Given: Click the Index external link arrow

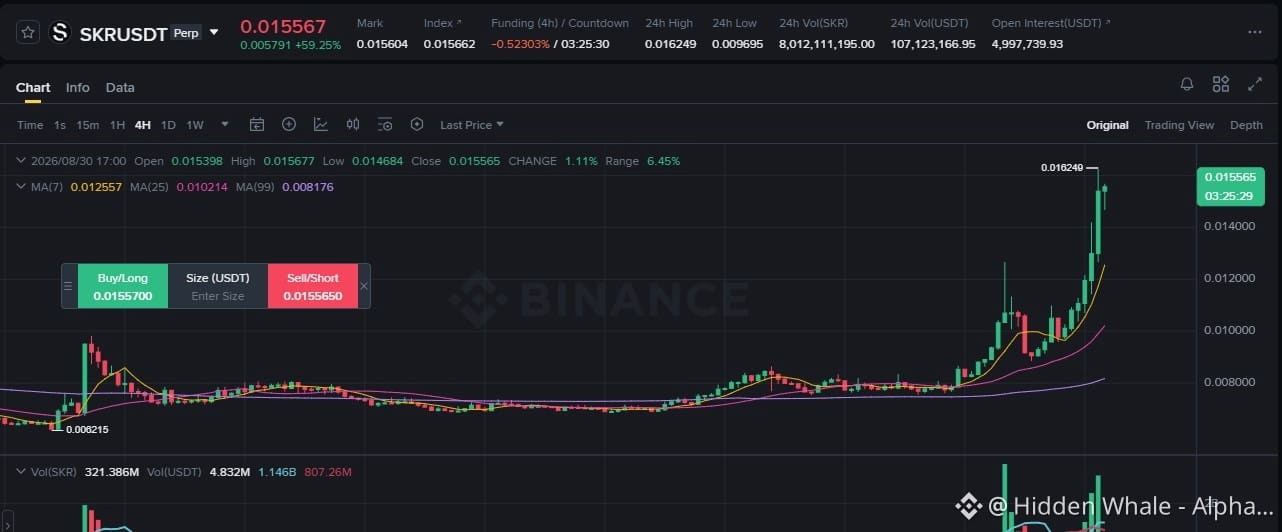Looking at the screenshot, I should click(459, 22).
